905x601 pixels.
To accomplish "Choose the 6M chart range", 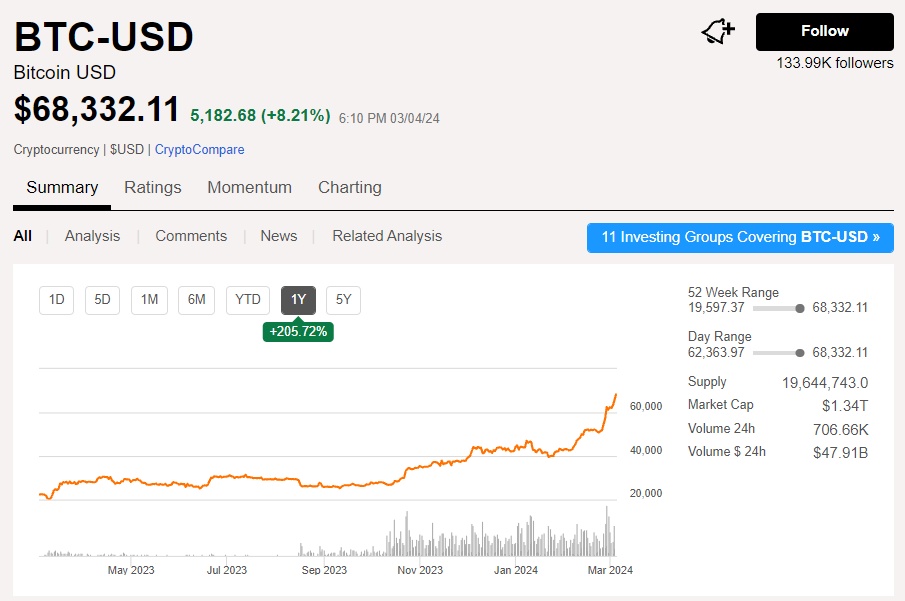I will pyautogui.click(x=197, y=300).
